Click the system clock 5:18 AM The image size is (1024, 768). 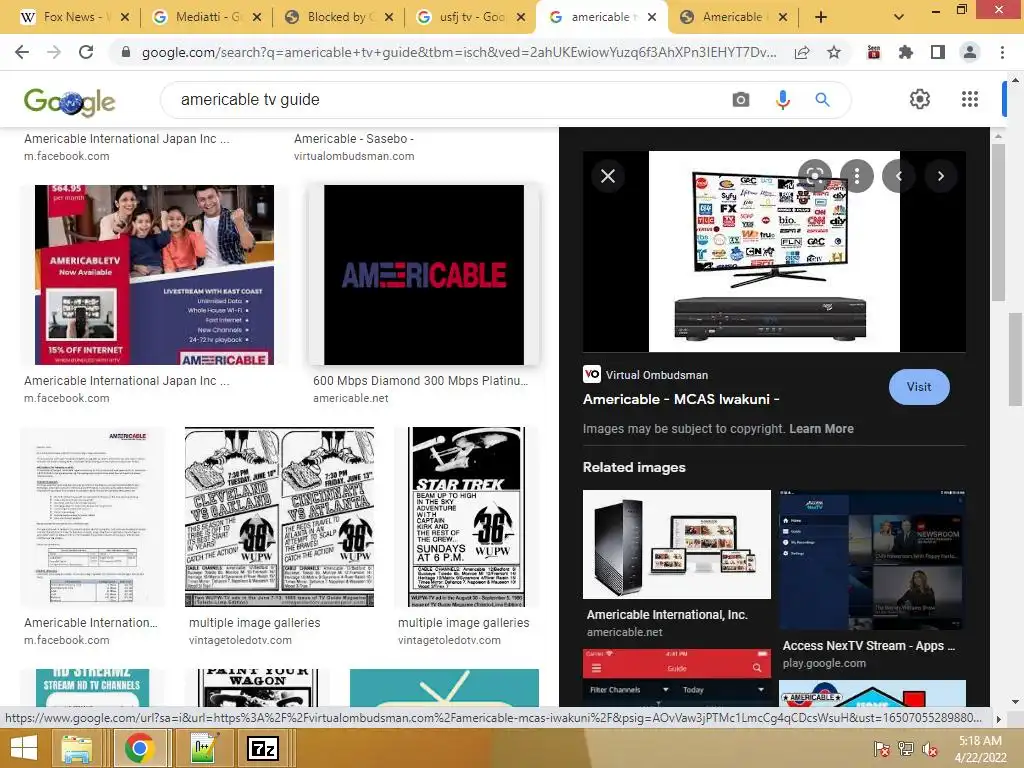(980, 741)
